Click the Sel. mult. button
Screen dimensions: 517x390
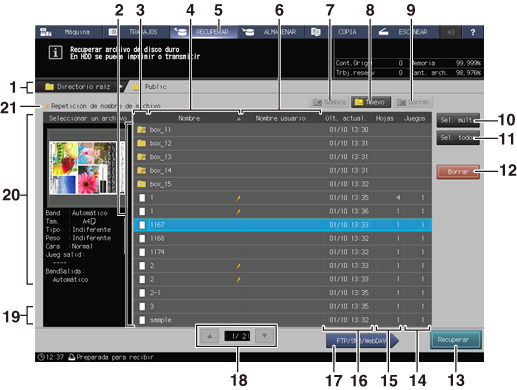tap(458, 120)
